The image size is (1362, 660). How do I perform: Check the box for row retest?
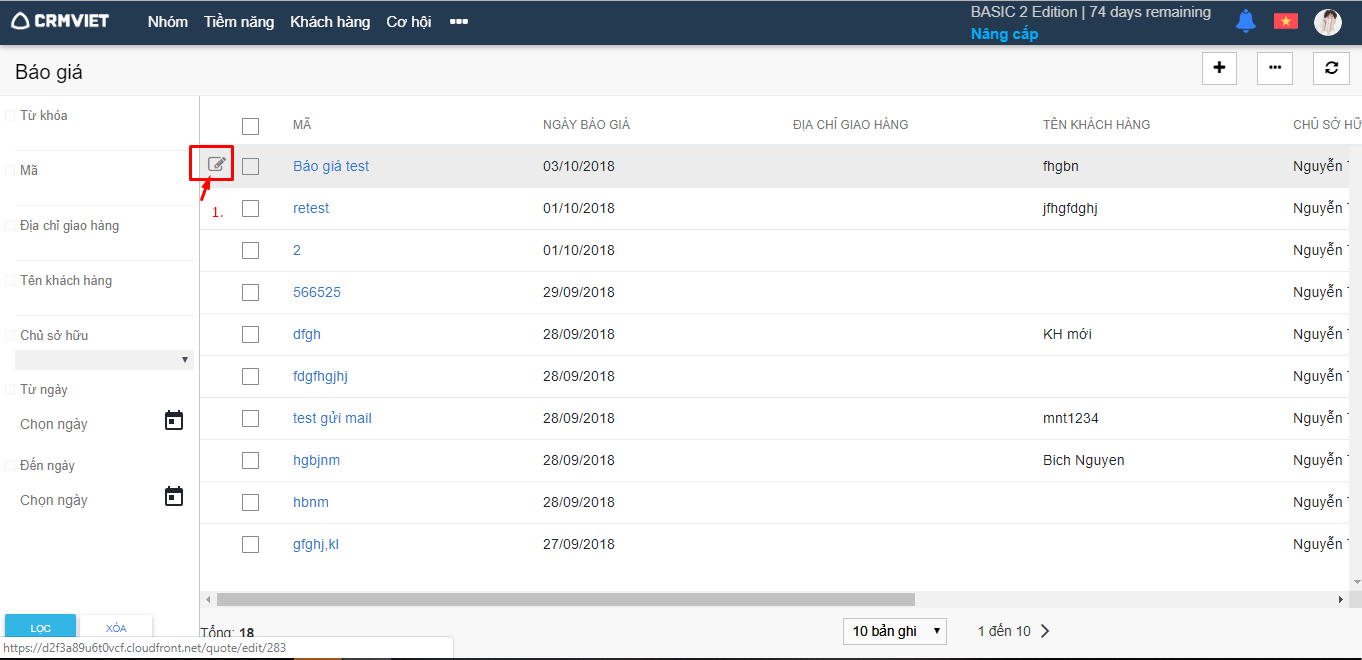click(x=250, y=208)
